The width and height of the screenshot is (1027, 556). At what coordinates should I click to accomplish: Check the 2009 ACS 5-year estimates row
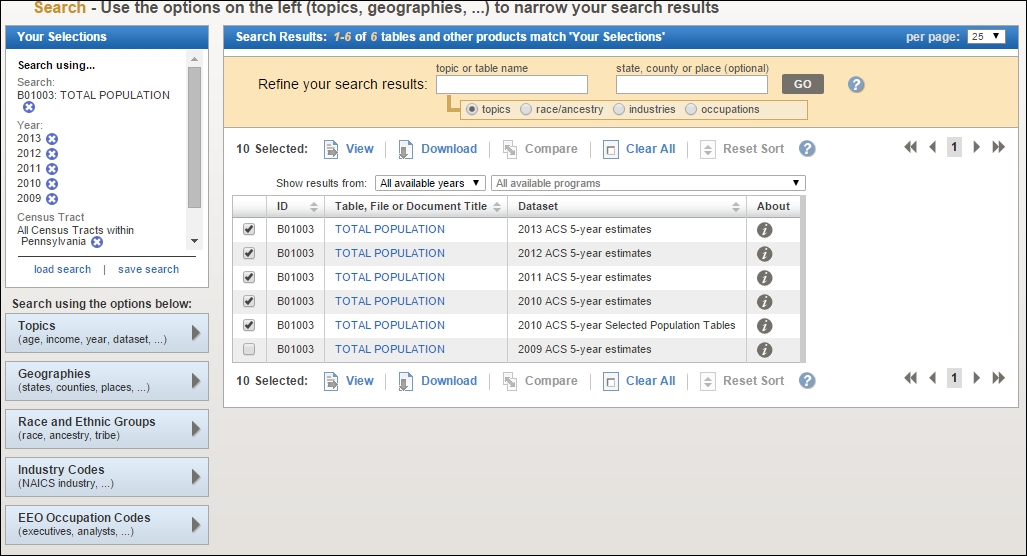[249, 349]
